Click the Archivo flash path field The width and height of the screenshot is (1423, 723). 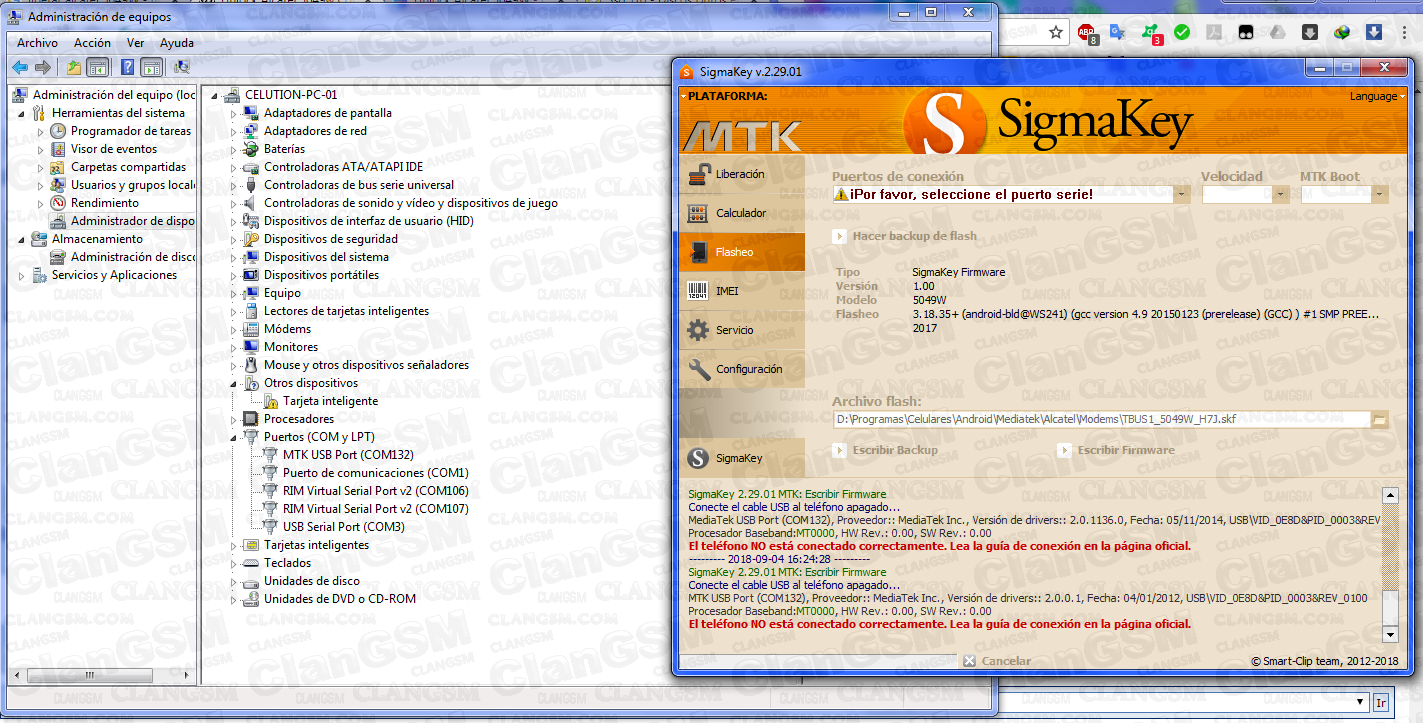[x=1101, y=420]
